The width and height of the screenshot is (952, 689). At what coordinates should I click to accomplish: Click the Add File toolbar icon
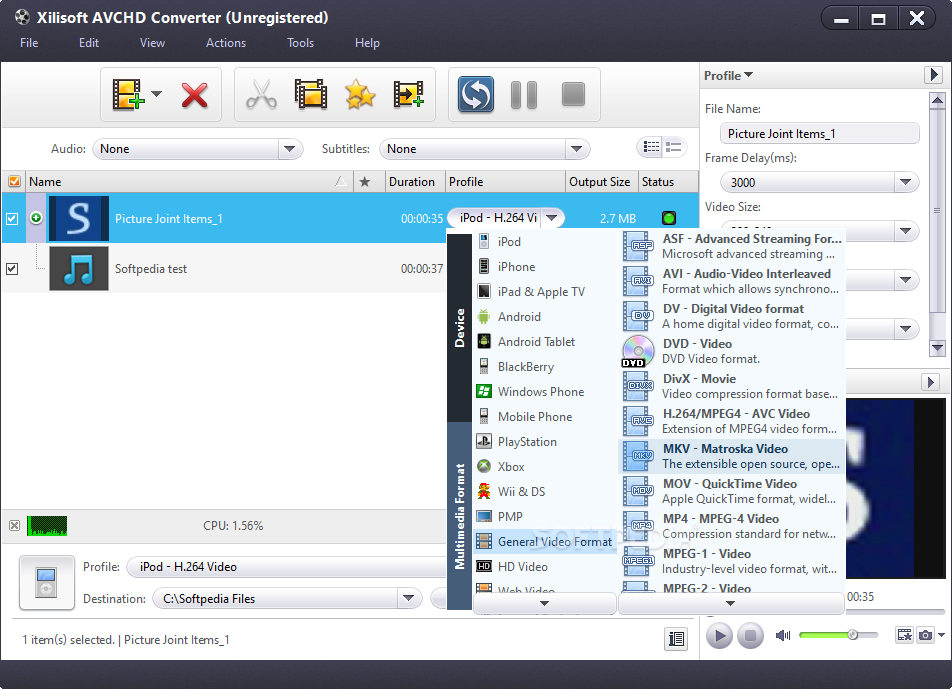[x=128, y=94]
